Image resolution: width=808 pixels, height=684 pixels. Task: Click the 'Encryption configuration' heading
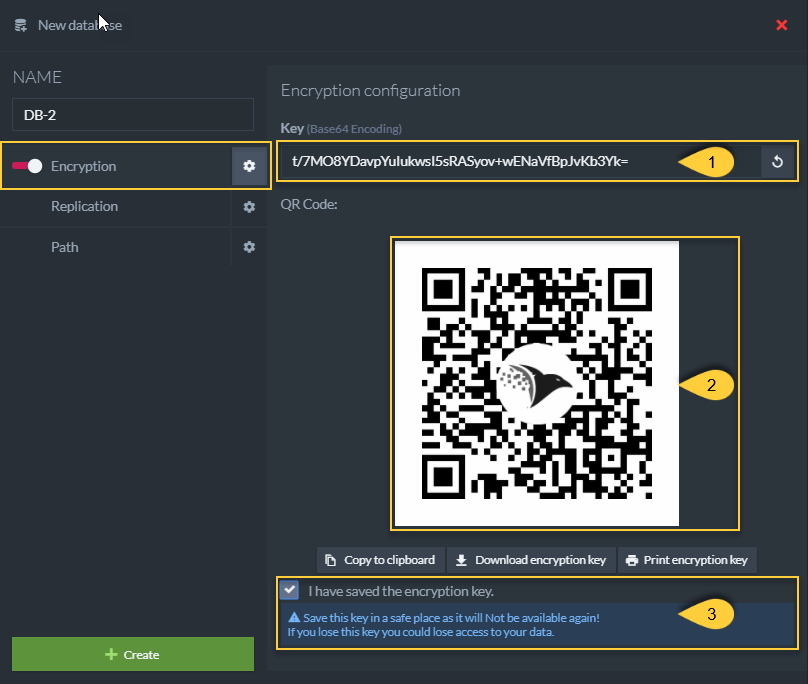pos(371,91)
